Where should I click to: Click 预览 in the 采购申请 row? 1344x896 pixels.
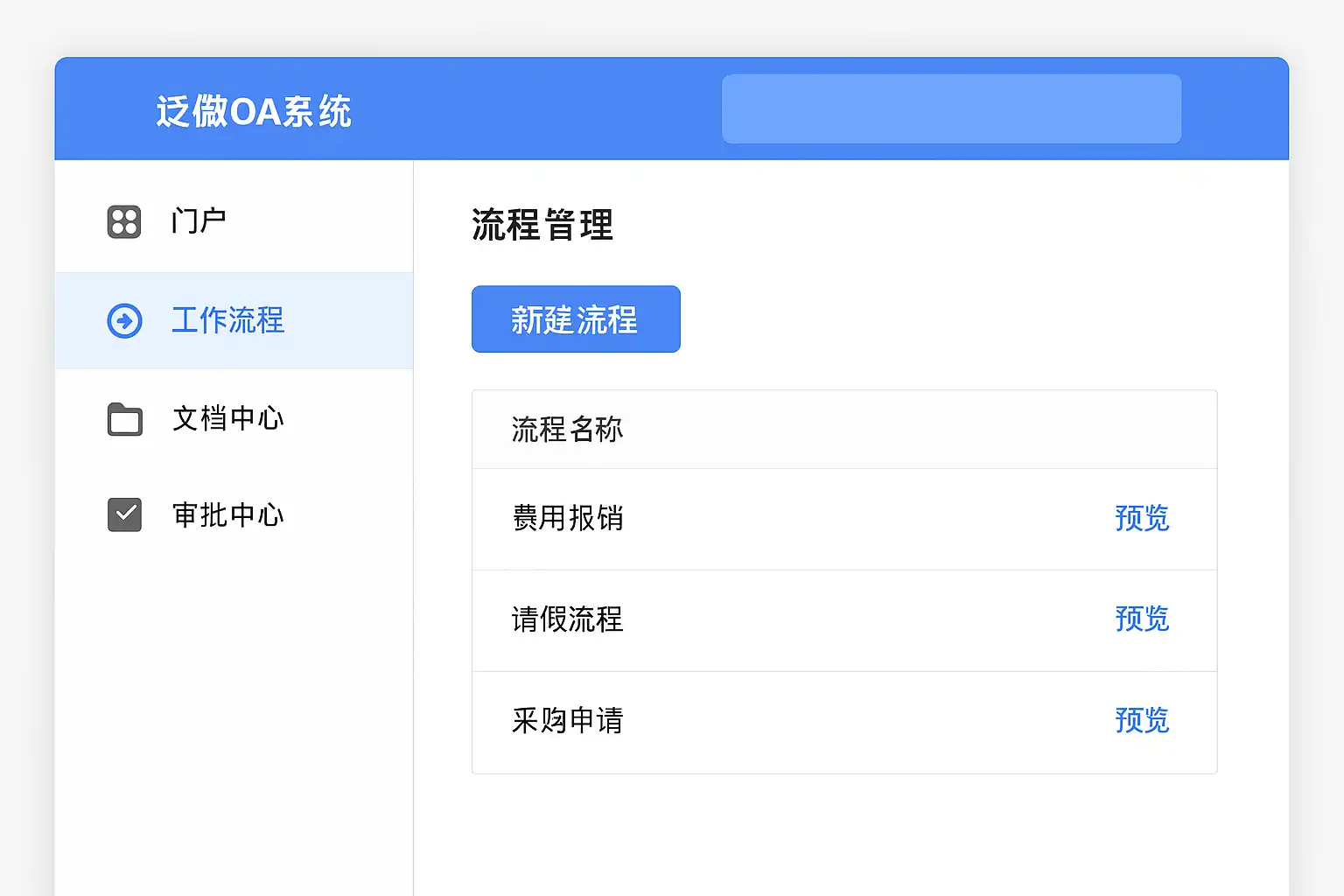[x=1142, y=721]
